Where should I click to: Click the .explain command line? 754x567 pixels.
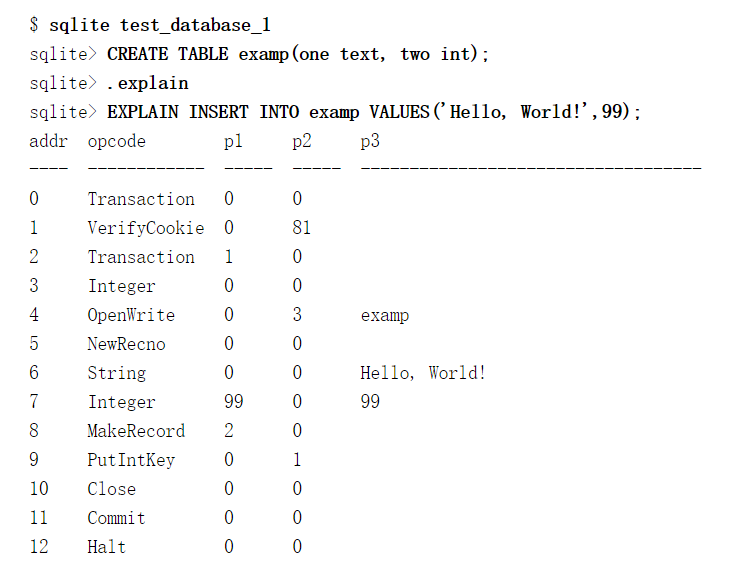pyautogui.click(x=148, y=82)
